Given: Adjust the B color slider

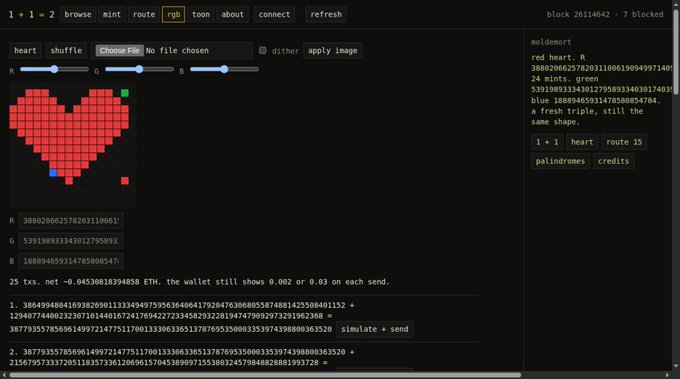Looking at the screenshot, I should click(x=224, y=69).
